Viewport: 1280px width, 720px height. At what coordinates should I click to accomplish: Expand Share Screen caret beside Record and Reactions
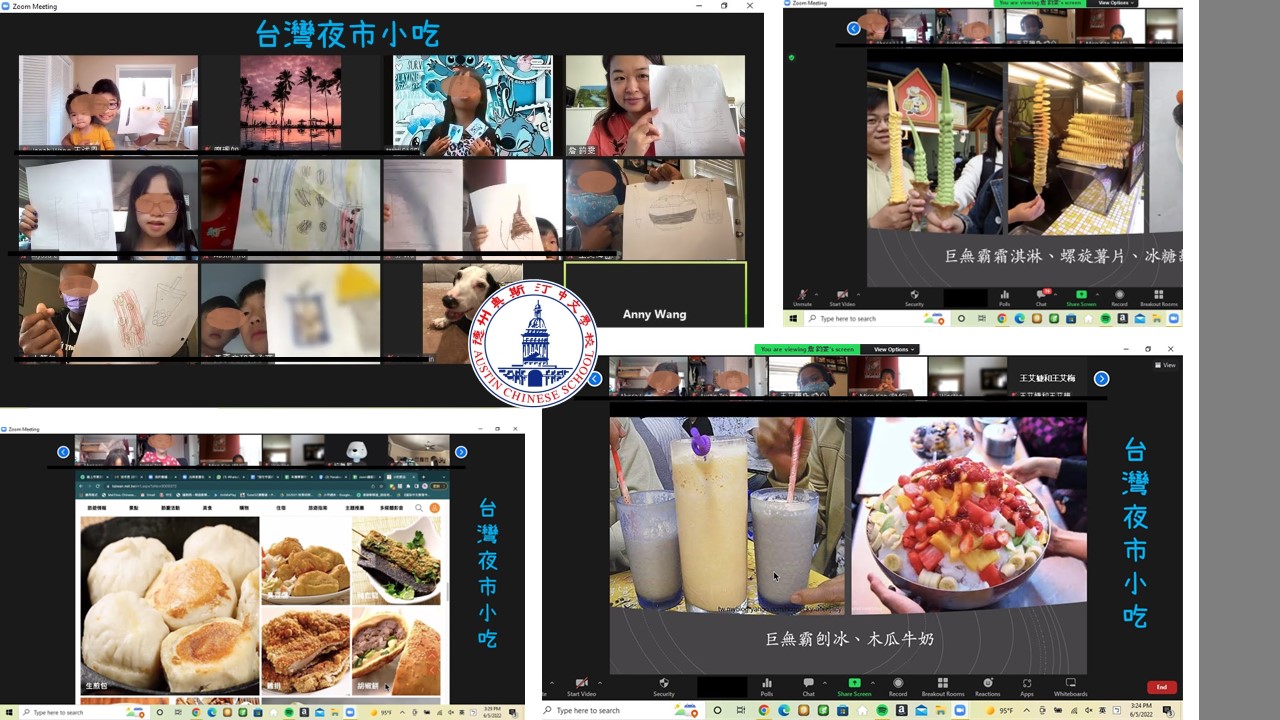tap(872, 682)
